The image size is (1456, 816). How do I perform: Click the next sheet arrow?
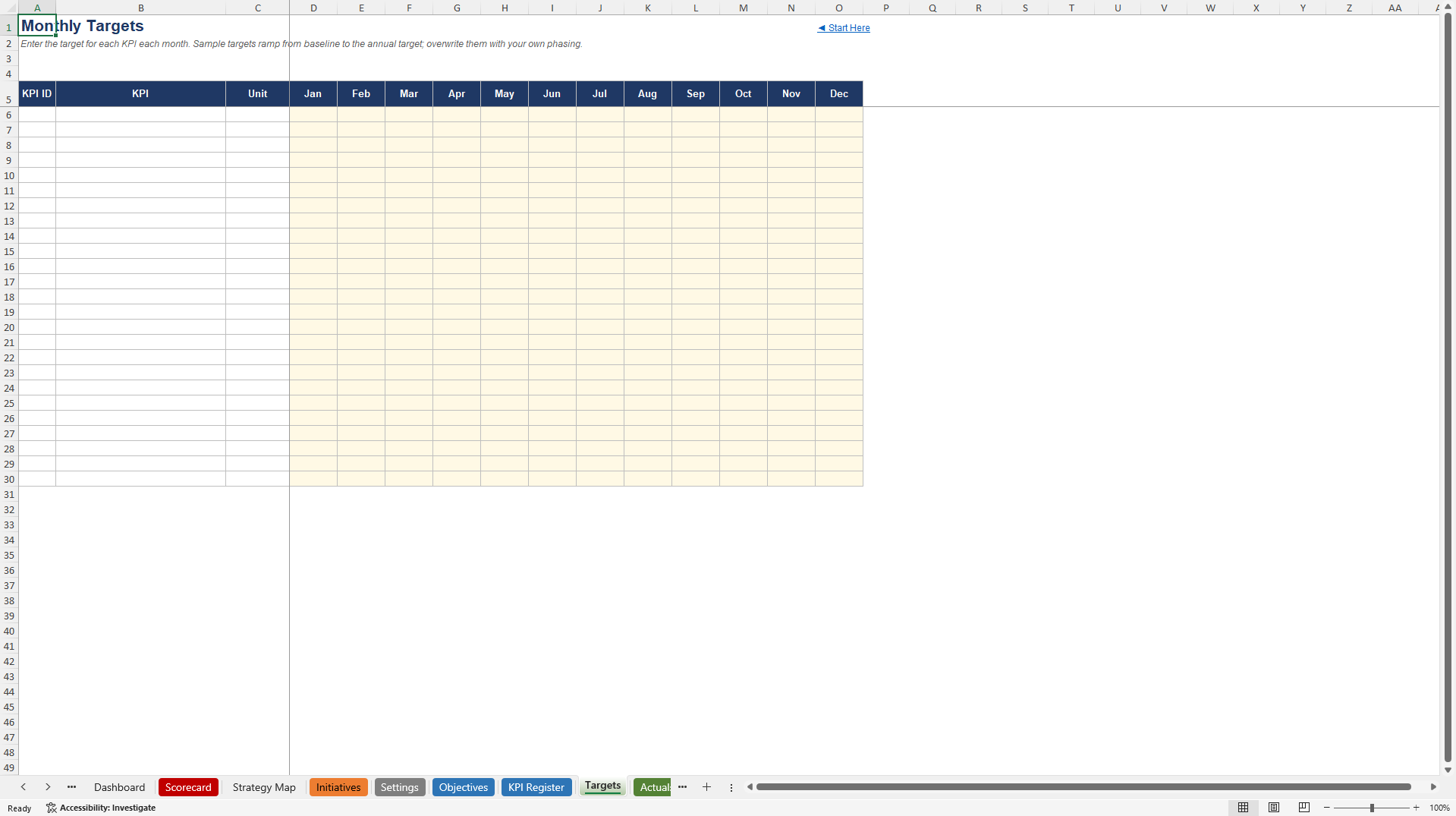(48, 787)
